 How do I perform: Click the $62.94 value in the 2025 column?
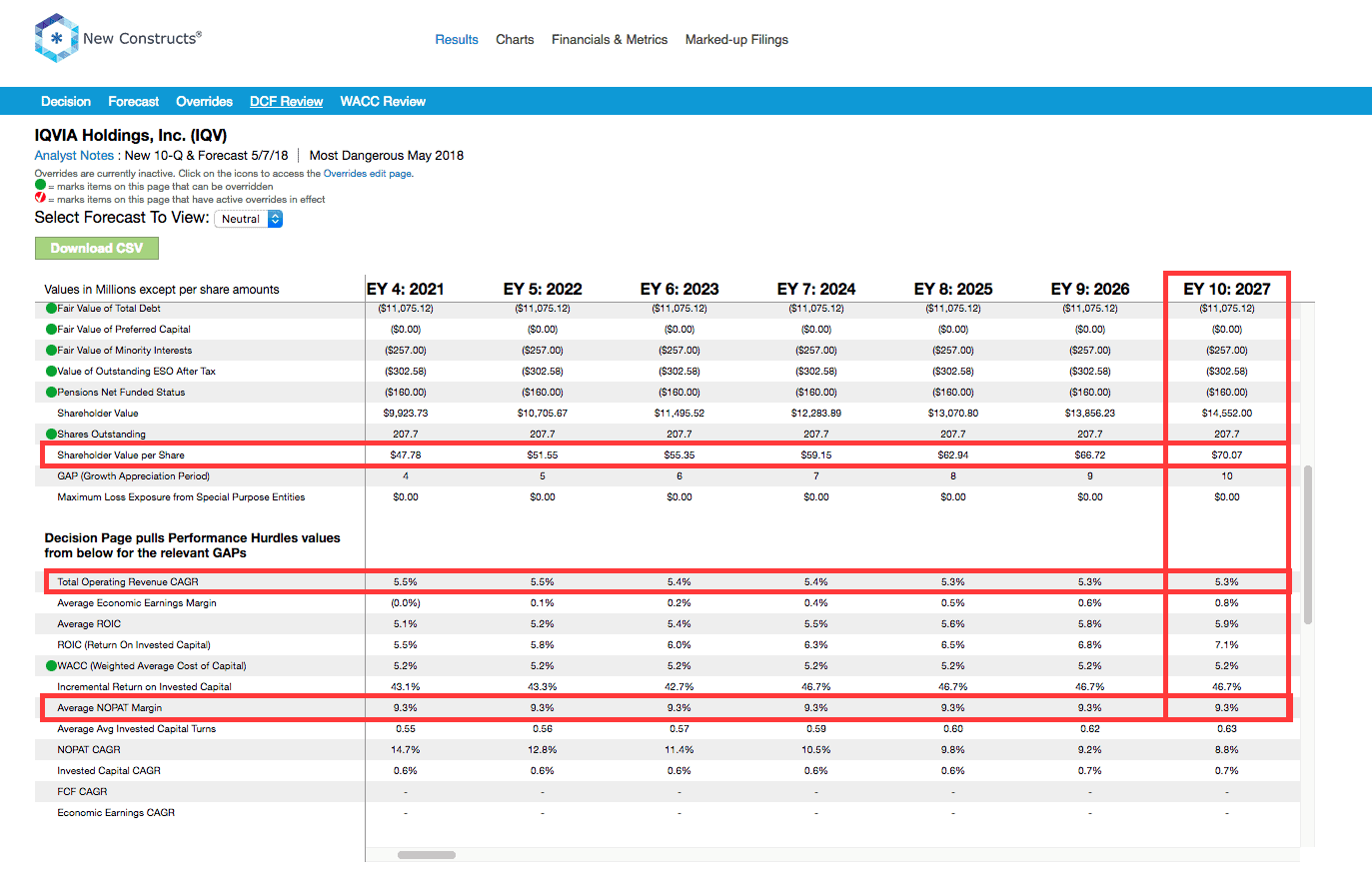tap(953, 454)
